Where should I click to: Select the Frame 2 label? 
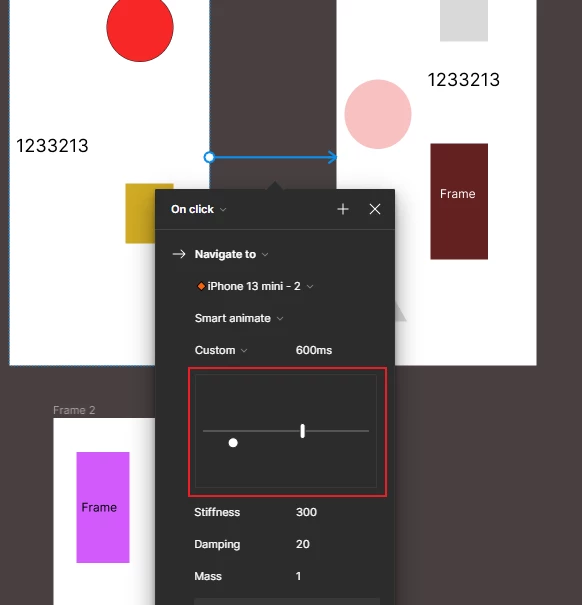tap(74, 410)
